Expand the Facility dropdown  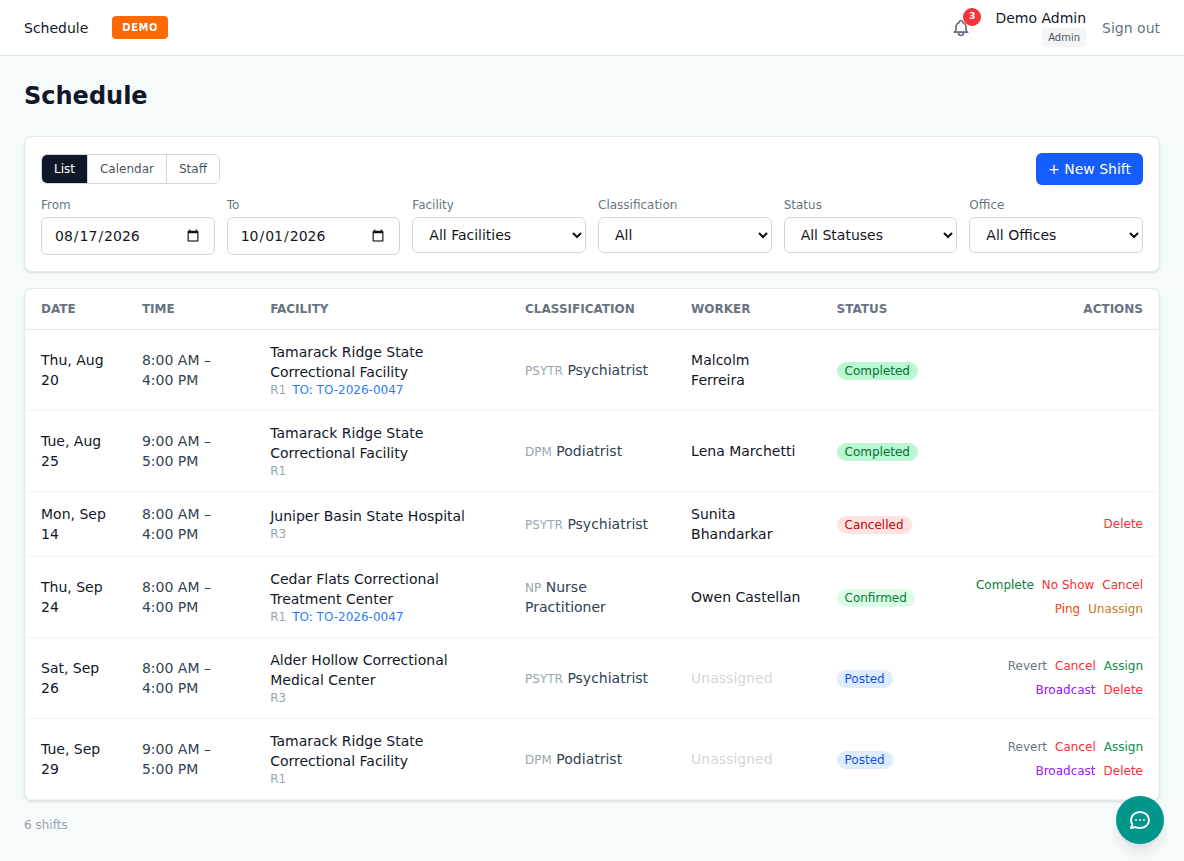(498, 235)
